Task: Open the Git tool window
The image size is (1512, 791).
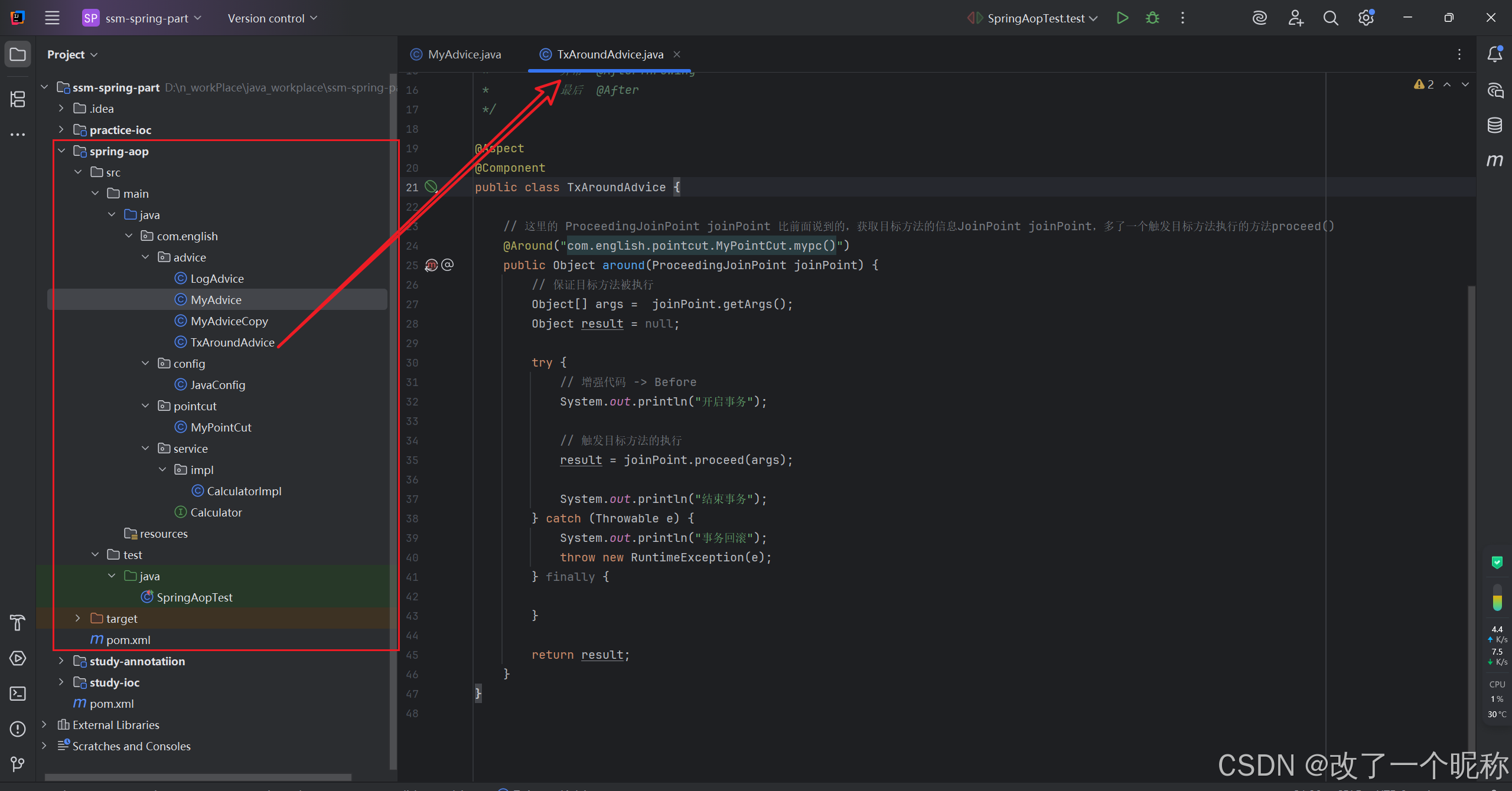Action: click(x=18, y=764)
